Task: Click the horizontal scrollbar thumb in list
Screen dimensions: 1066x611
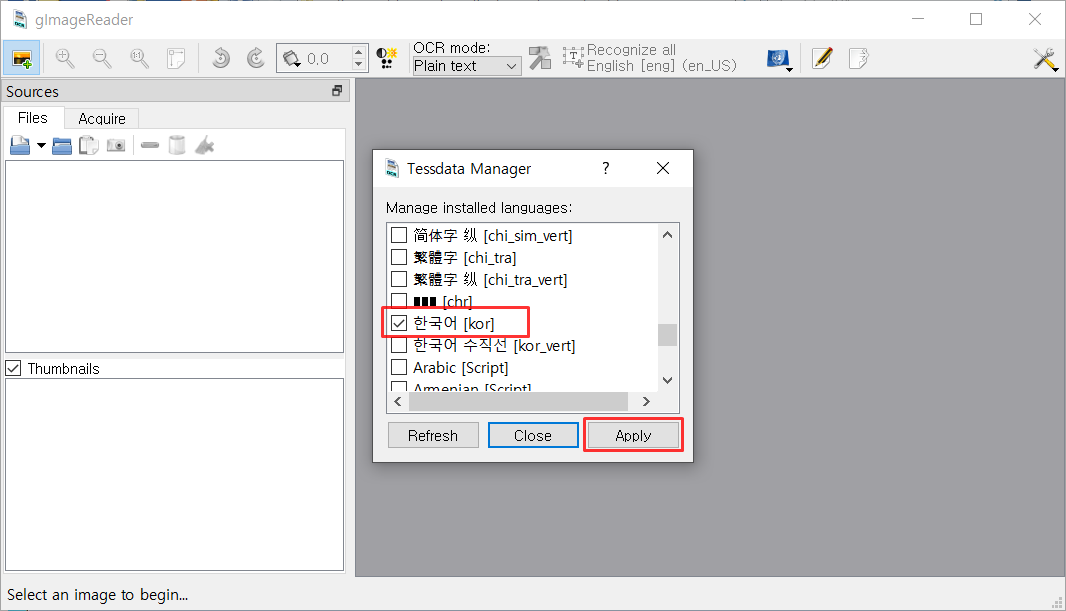Action: pyautogui.click(x=519, y=402)
